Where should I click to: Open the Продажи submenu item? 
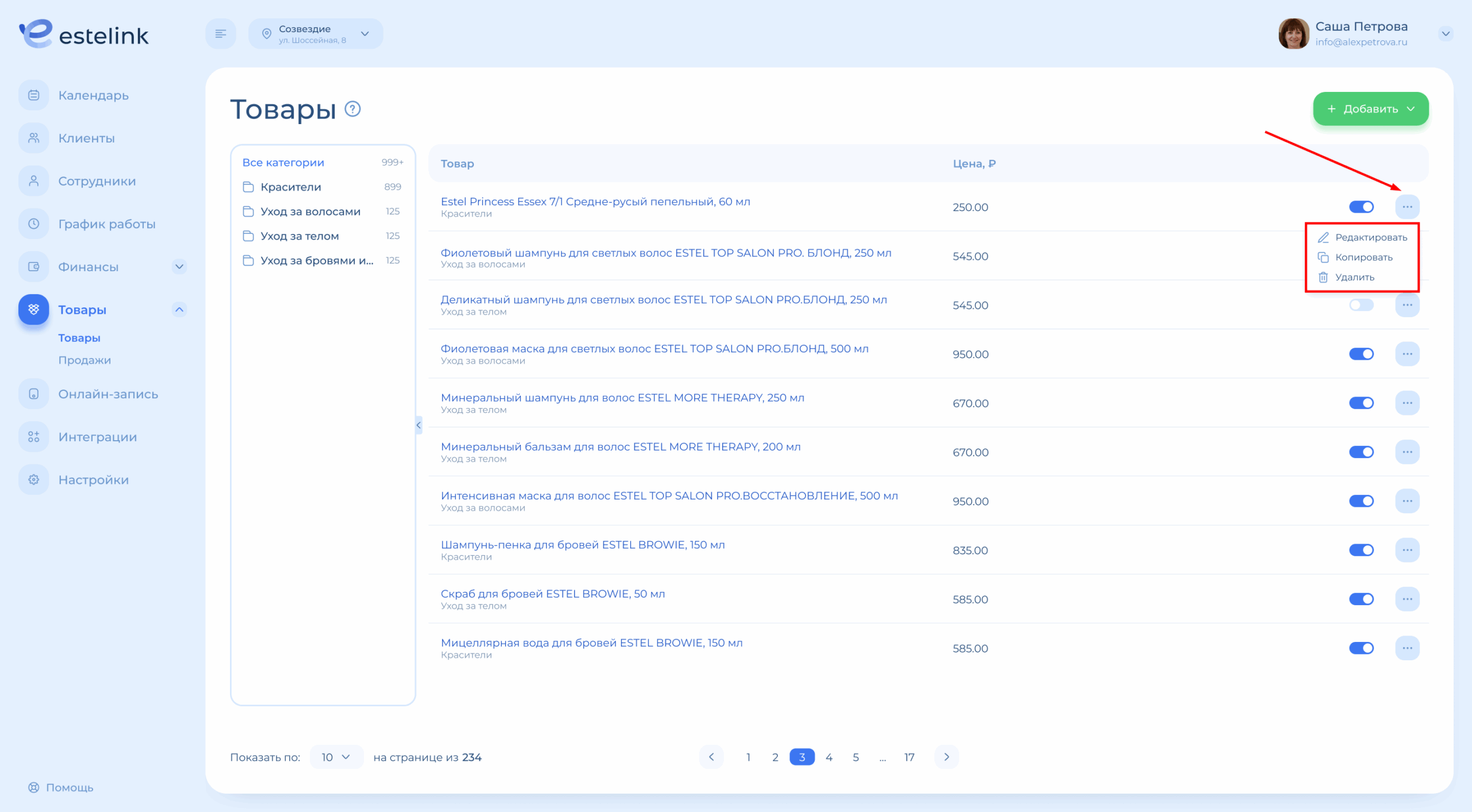tap(85, 360)
